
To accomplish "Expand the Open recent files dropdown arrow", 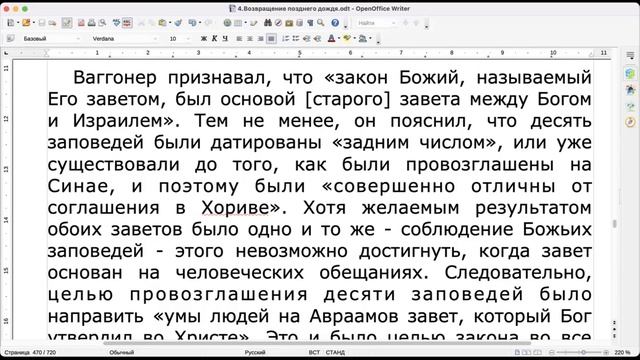I will (x=33, y=23).
